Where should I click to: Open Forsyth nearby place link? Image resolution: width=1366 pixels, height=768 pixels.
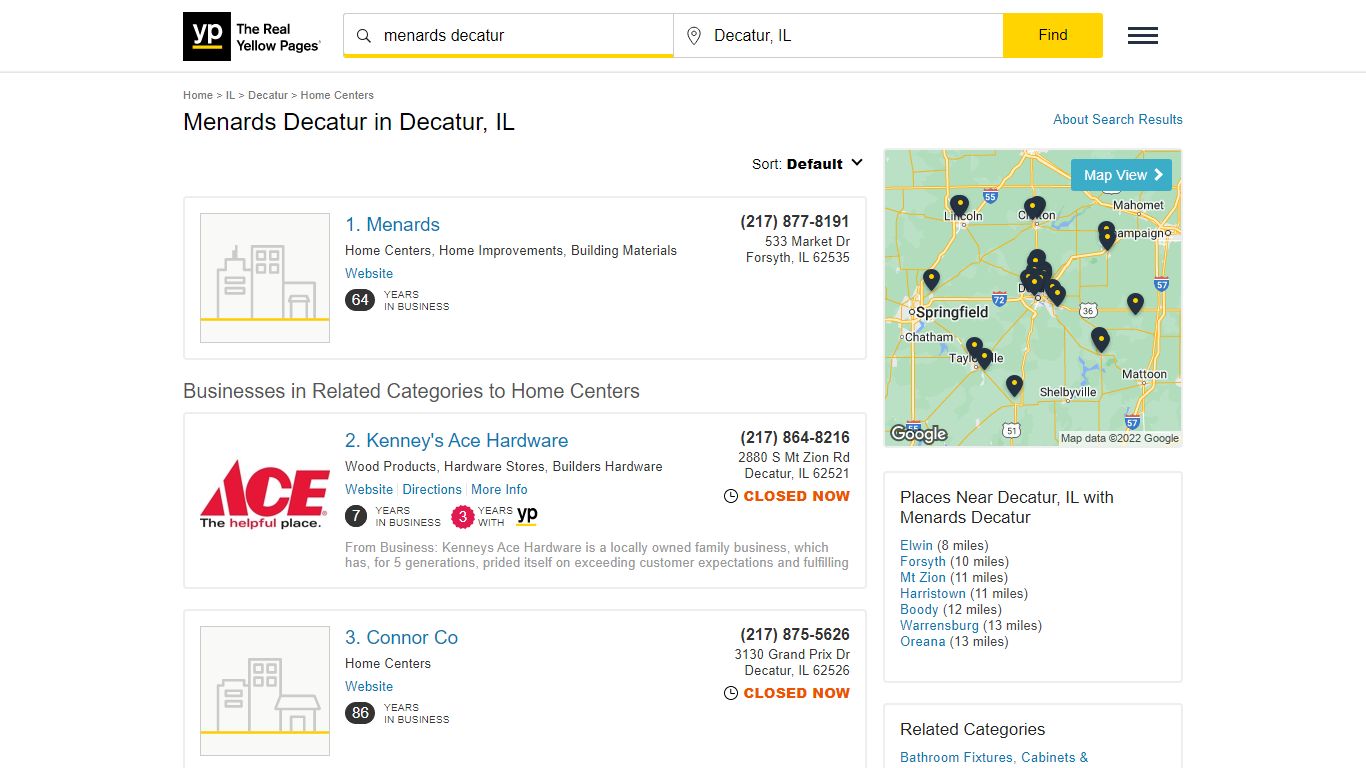[x=923, y=561]
